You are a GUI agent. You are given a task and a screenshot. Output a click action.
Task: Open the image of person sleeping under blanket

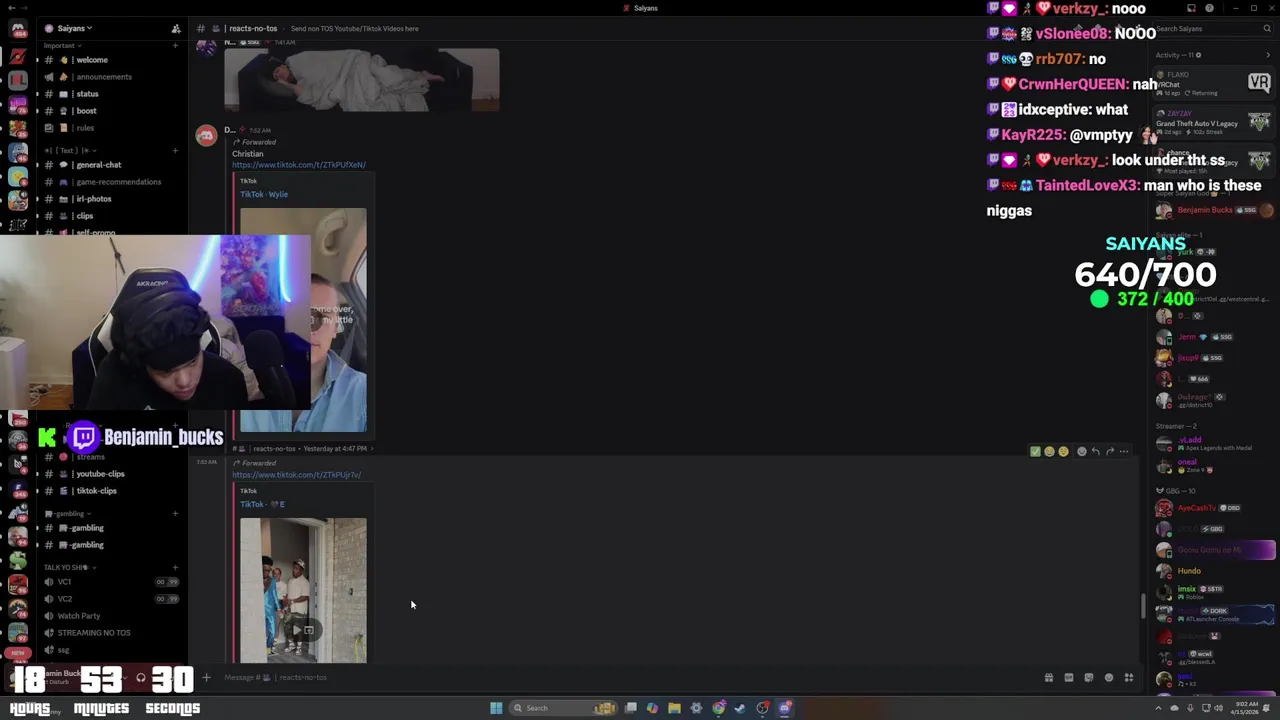click(361, 80)
